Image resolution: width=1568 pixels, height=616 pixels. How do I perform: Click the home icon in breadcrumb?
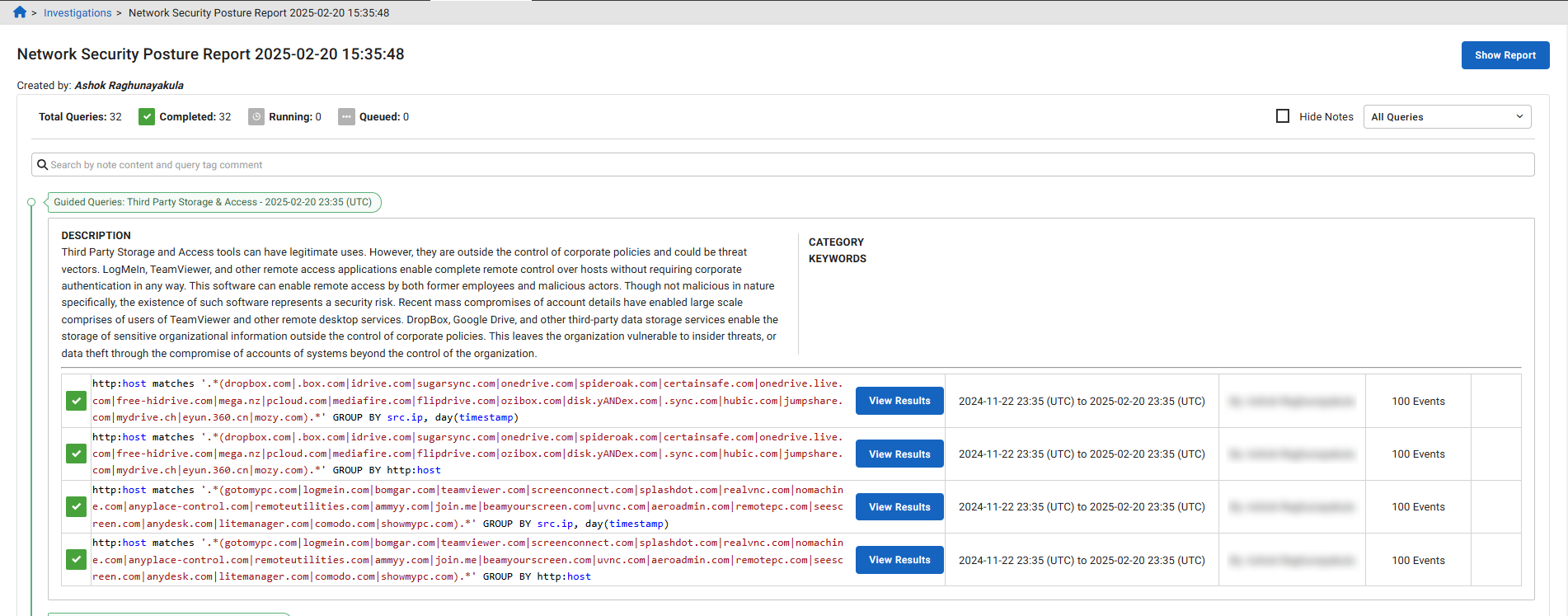click(20, 12)
